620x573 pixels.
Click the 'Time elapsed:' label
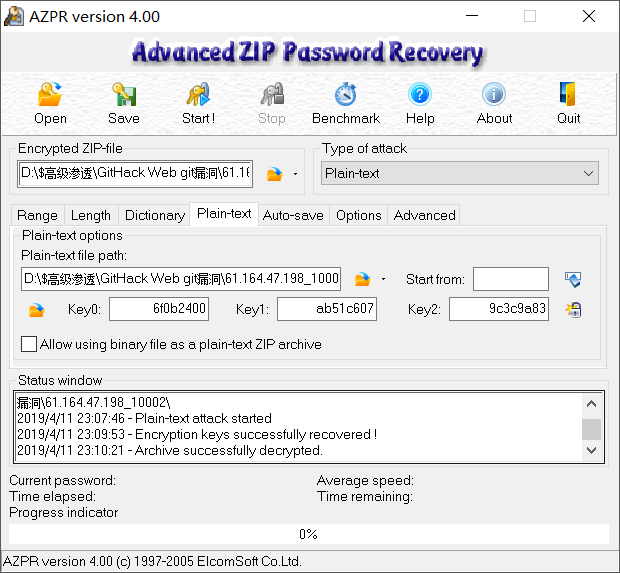pos(52,496)
